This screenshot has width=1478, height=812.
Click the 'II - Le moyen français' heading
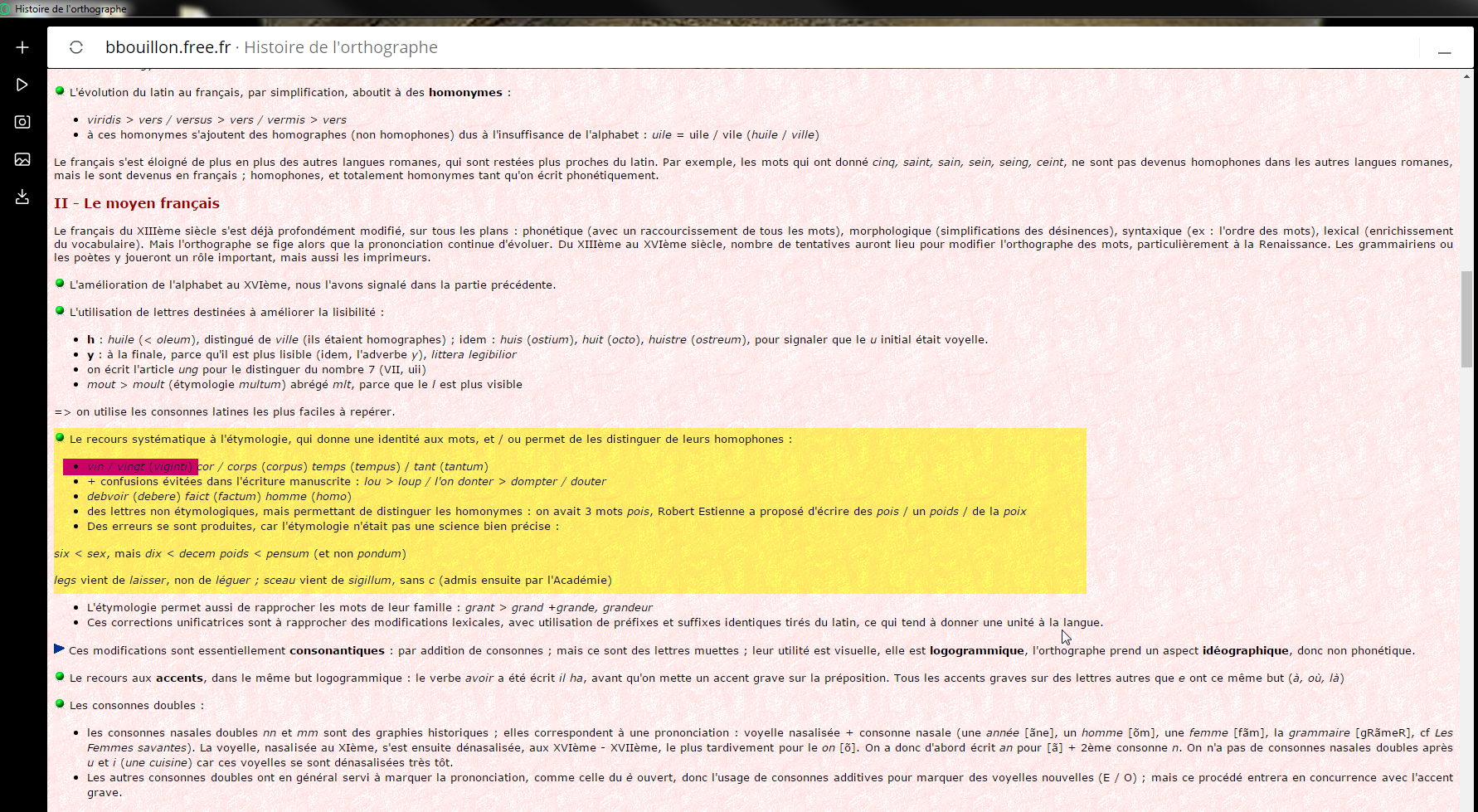click(137, 203)
